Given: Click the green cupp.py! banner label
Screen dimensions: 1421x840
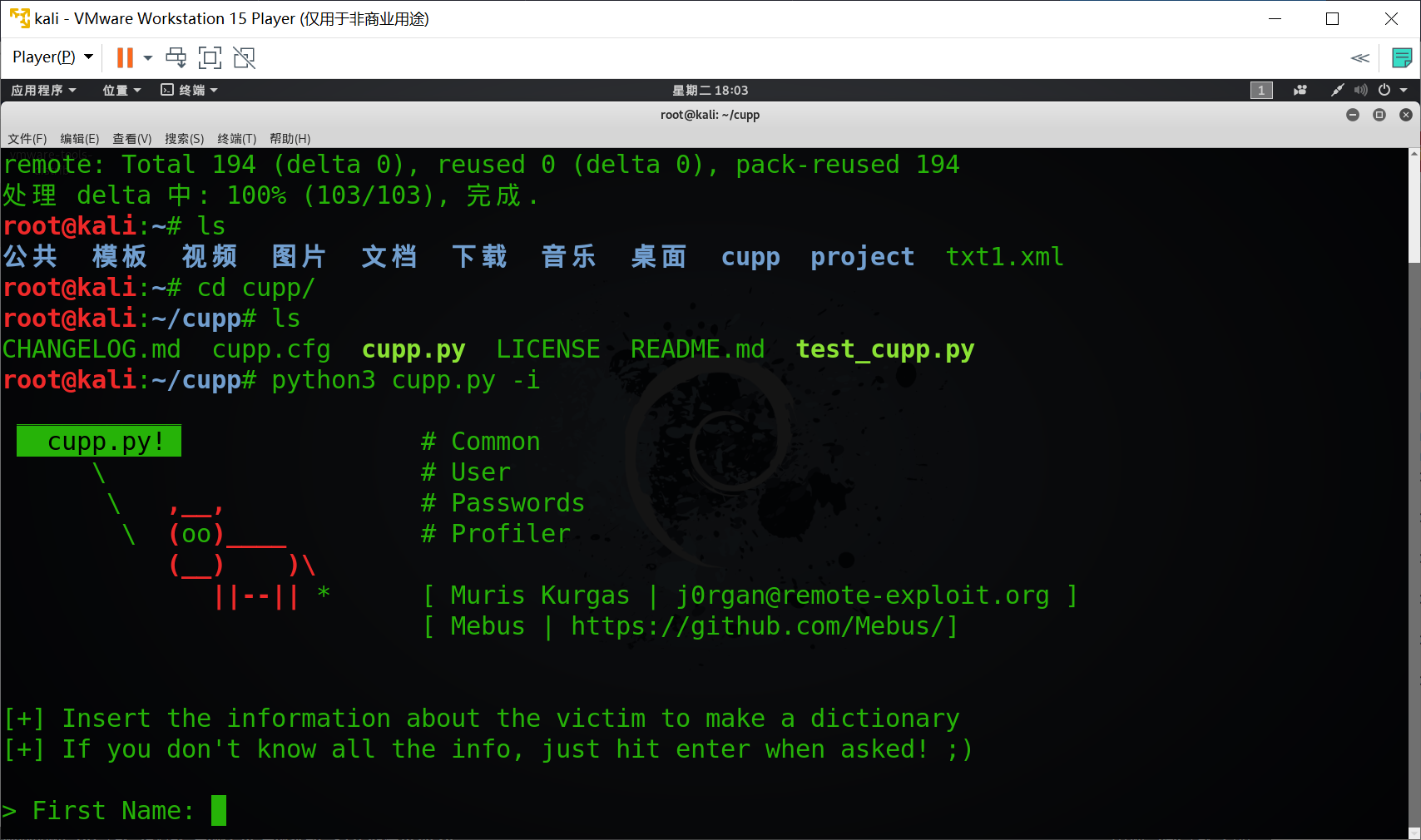Looking at the screenshot, I should pyautogui.click(x=99, y=441).
